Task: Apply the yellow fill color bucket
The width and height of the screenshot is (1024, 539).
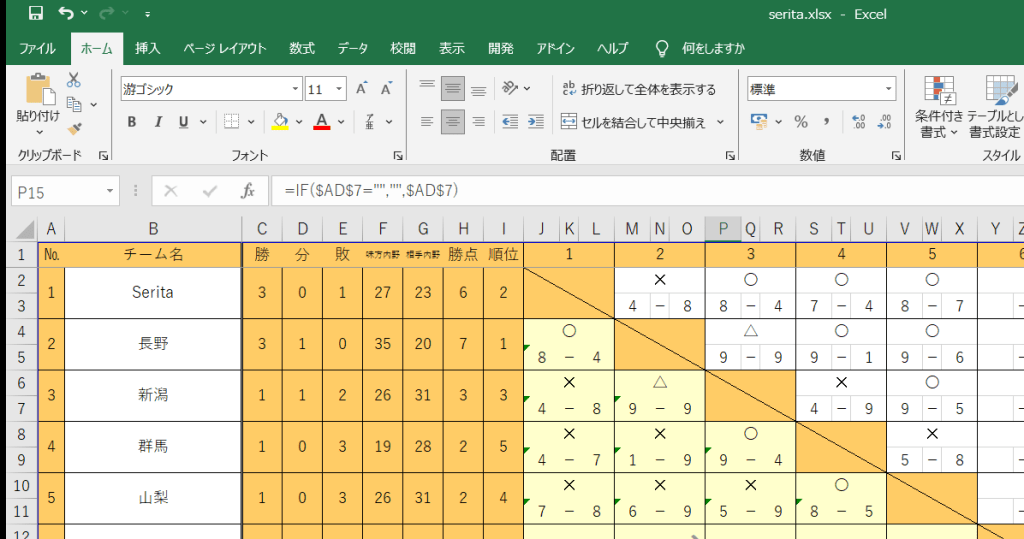Action: click(280, 122)
